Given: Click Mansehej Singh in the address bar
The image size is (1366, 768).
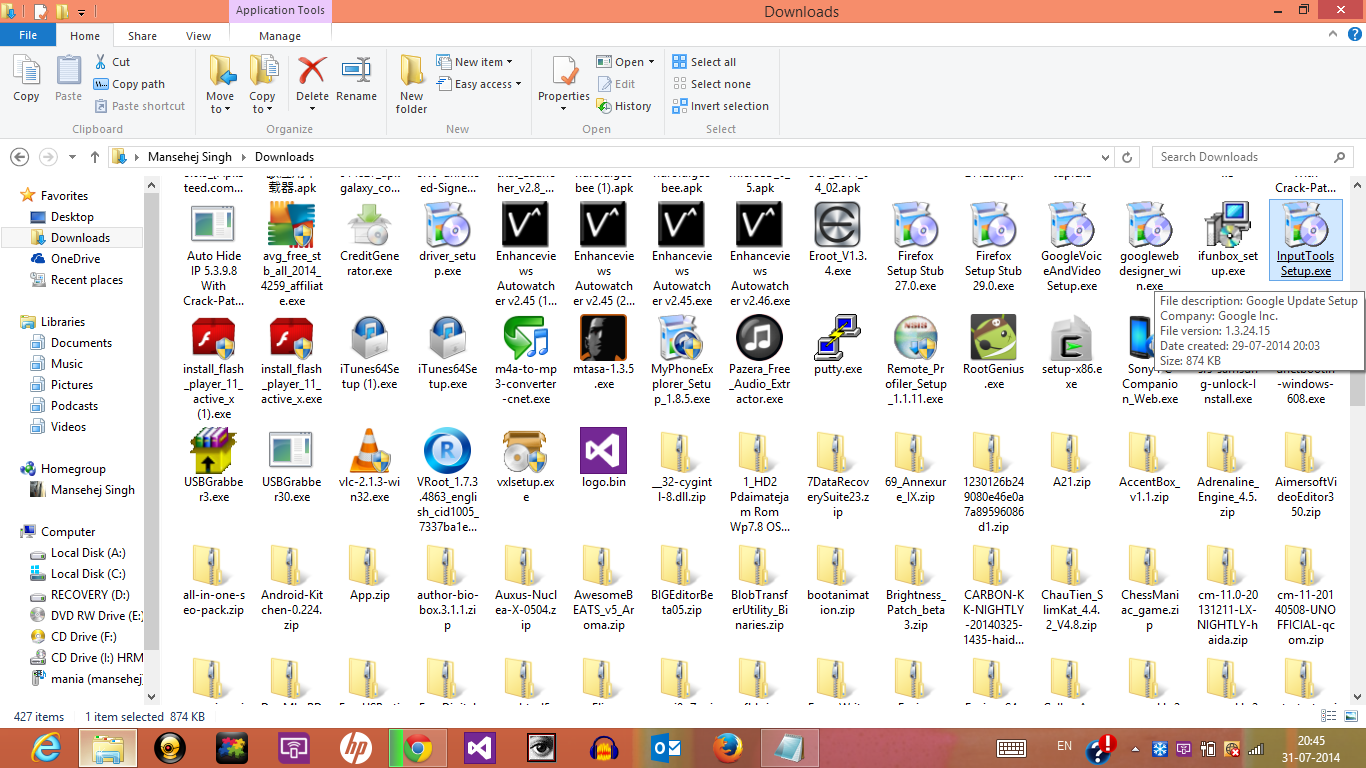Looking at the screenshot, I should (190, 157).
